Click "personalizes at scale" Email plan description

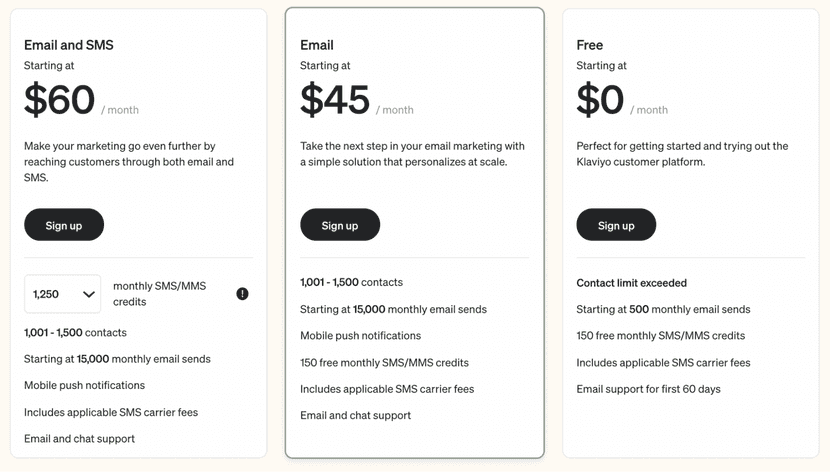click(x=412, y=154)
